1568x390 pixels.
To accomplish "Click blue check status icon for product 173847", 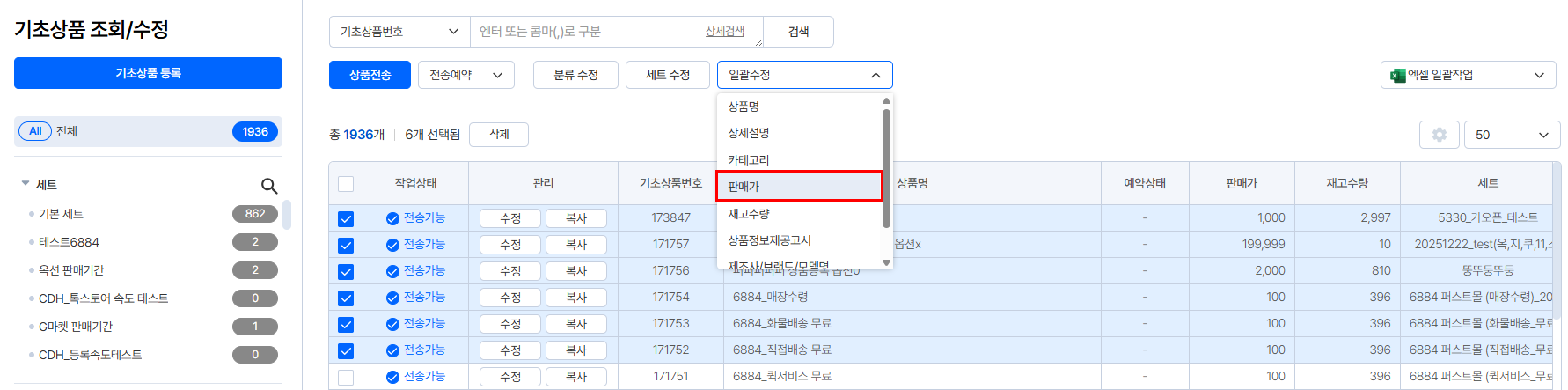I will coord(392,218).
